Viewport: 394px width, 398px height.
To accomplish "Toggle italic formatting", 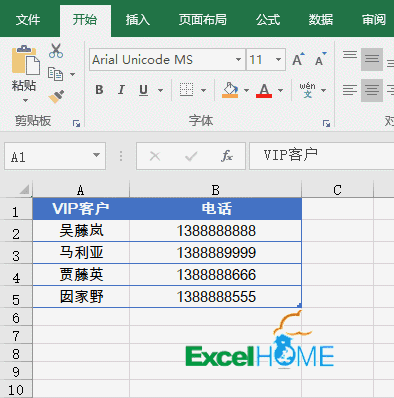I will [x=121, y=90].
